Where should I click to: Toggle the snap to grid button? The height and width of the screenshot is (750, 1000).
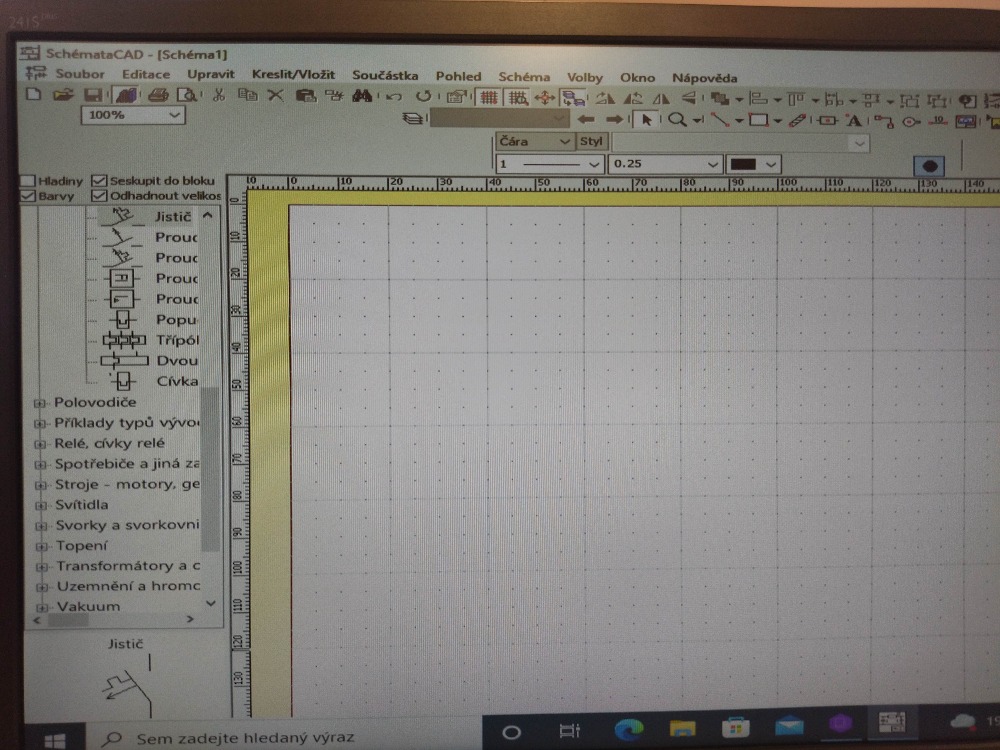pyautogui.click(x=518, y=98)
